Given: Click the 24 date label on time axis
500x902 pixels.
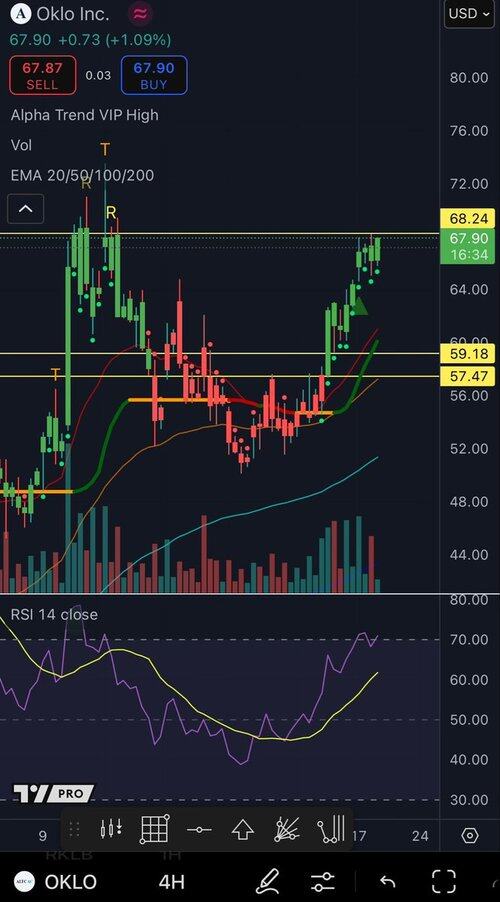Looking at the screenshot, I should (x=420, y=835).
